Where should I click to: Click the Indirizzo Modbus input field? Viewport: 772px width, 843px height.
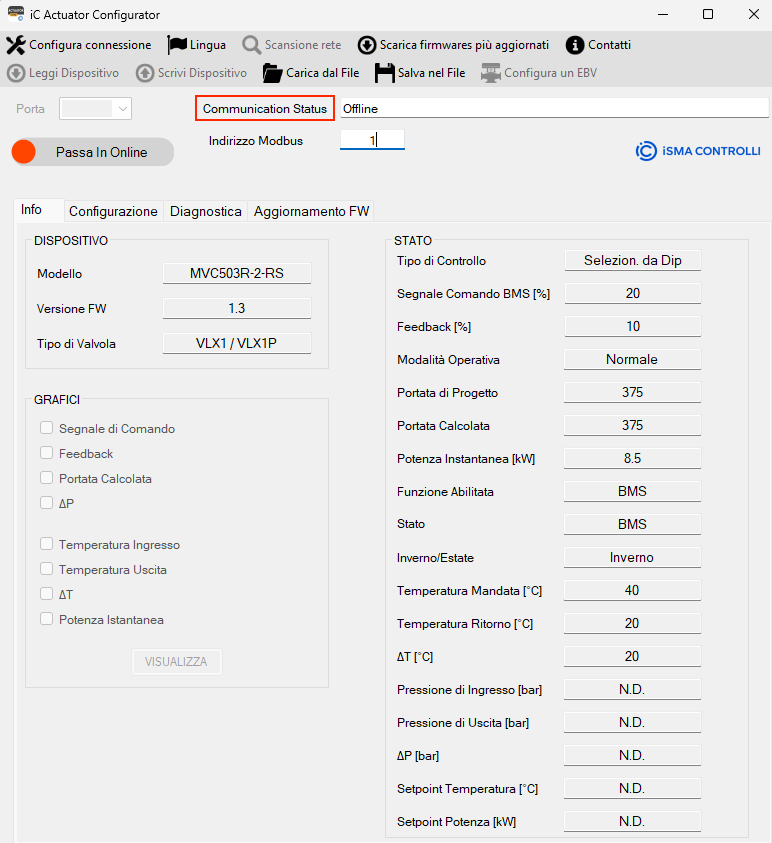coord(372,141)
